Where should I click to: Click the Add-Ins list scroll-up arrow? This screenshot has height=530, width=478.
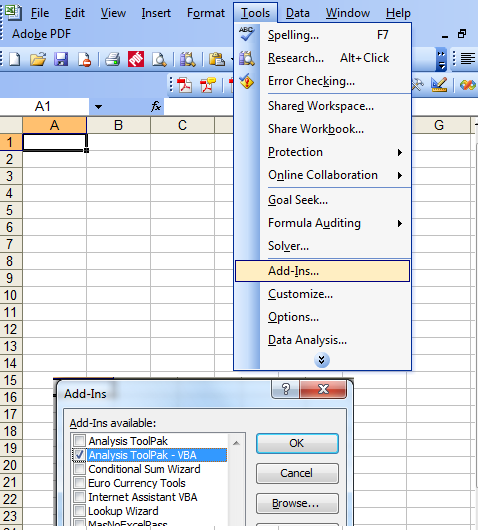pos(236,442)
